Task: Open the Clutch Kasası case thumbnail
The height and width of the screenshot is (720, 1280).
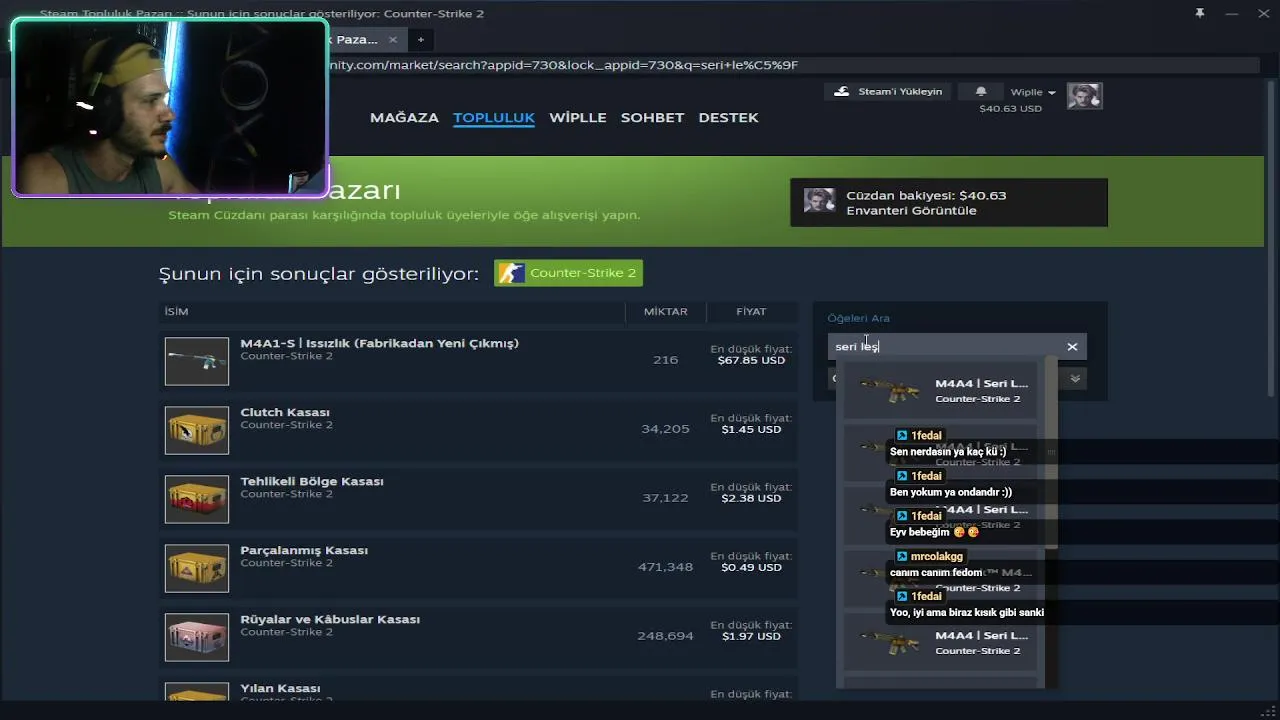Action: [x=197, y=430]
